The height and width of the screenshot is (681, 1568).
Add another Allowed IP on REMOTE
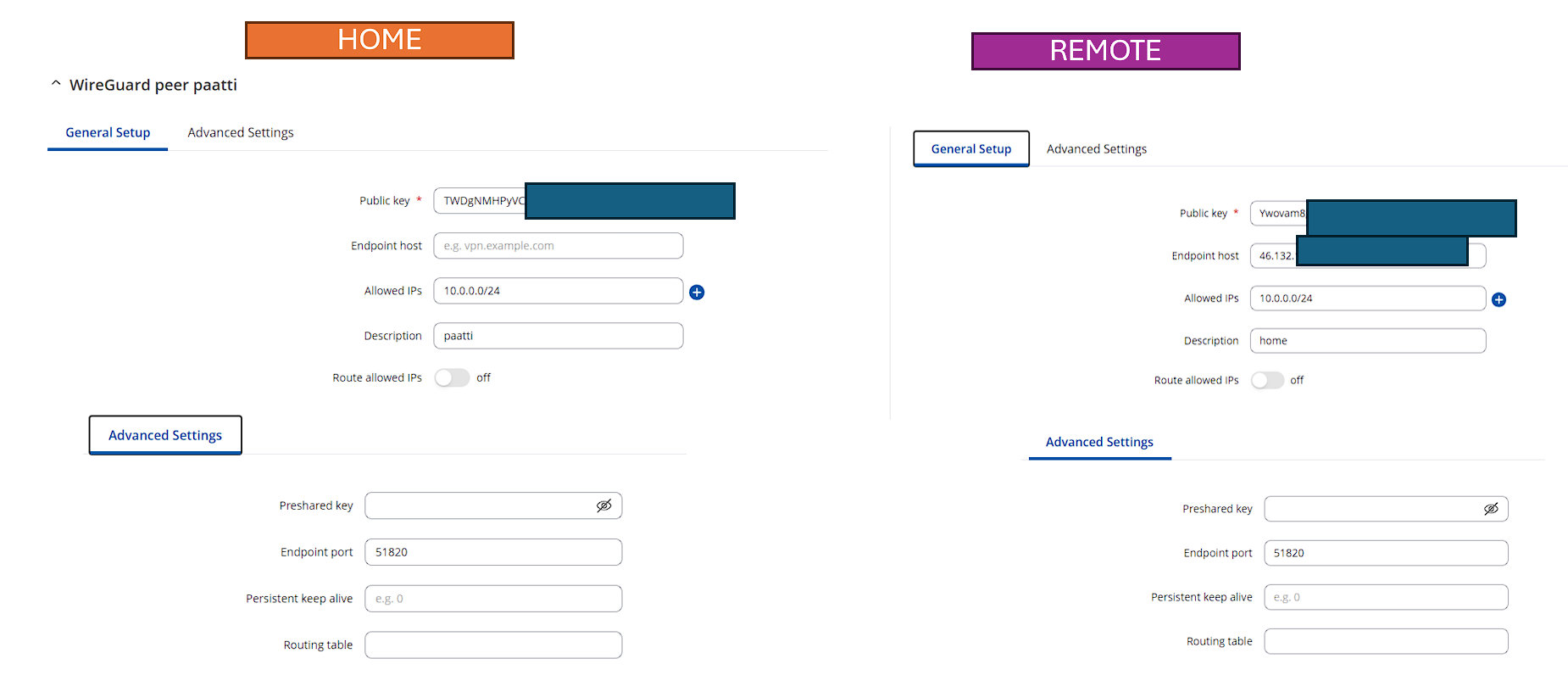click(1498, 299)
